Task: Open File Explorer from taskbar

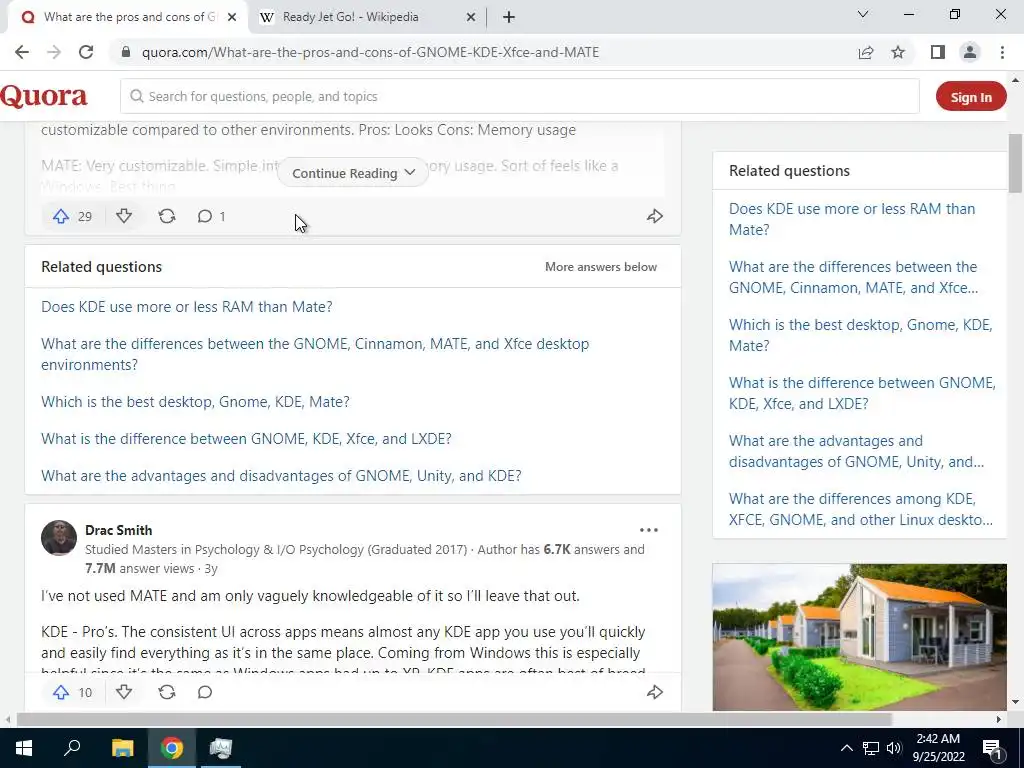Action: (x=122, y=748)
